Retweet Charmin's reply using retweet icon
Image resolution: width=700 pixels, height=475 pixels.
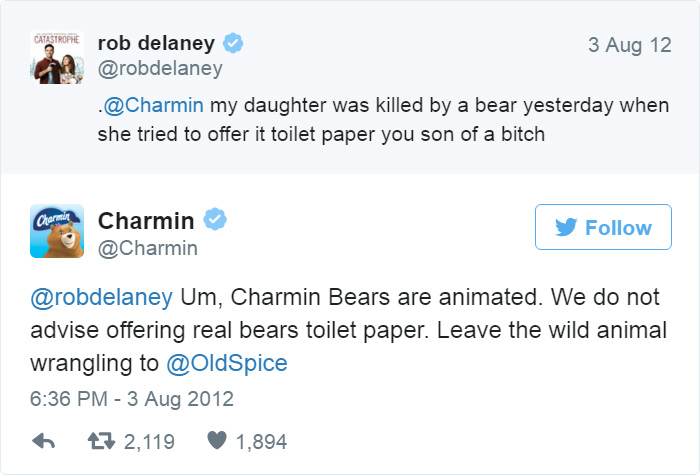point(101,441)
